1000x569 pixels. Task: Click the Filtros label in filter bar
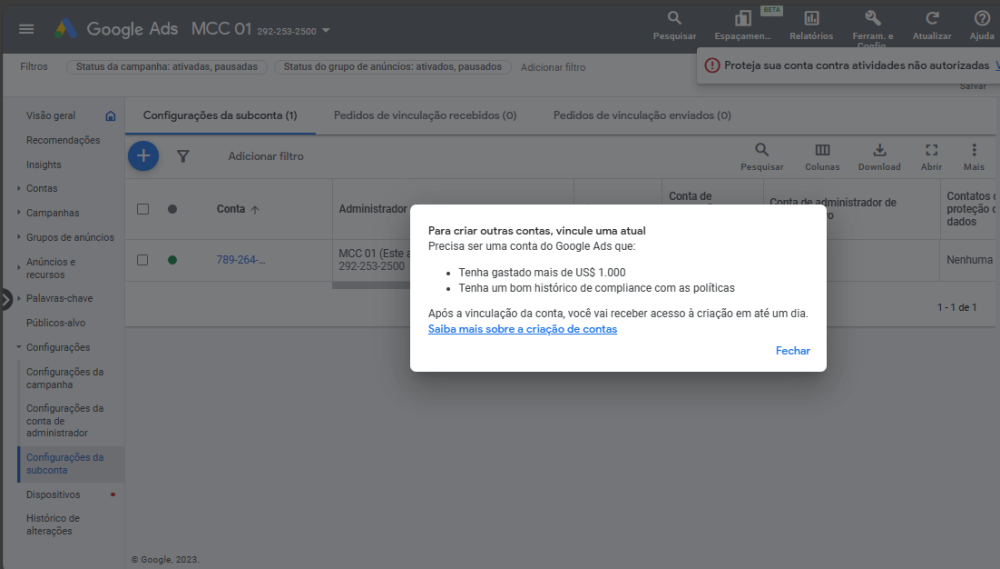[x=34, y=66]
